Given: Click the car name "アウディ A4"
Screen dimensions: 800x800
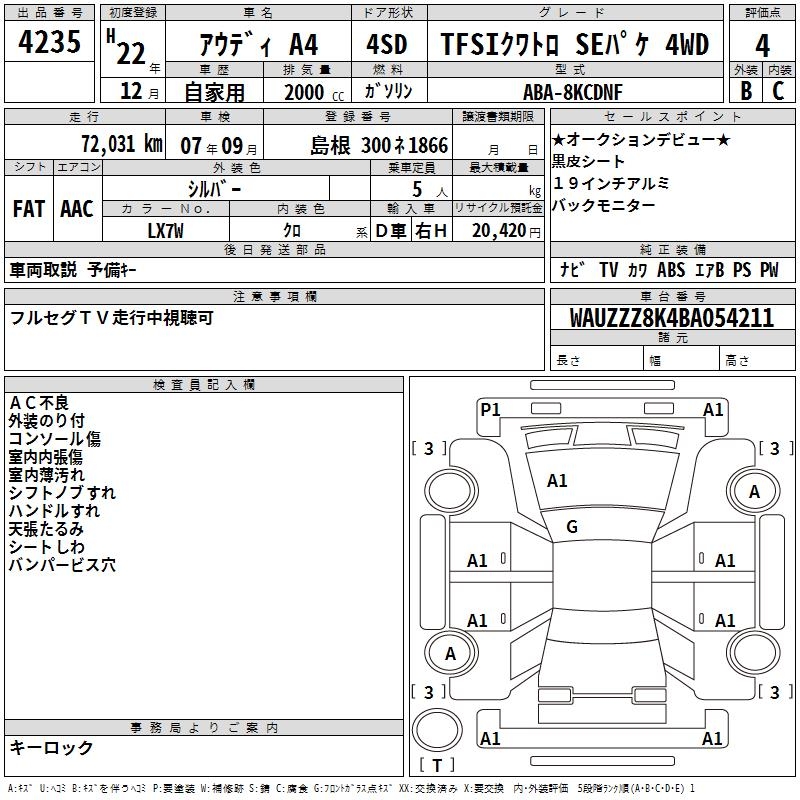Looking at the screenshot, I should (259, 44).
